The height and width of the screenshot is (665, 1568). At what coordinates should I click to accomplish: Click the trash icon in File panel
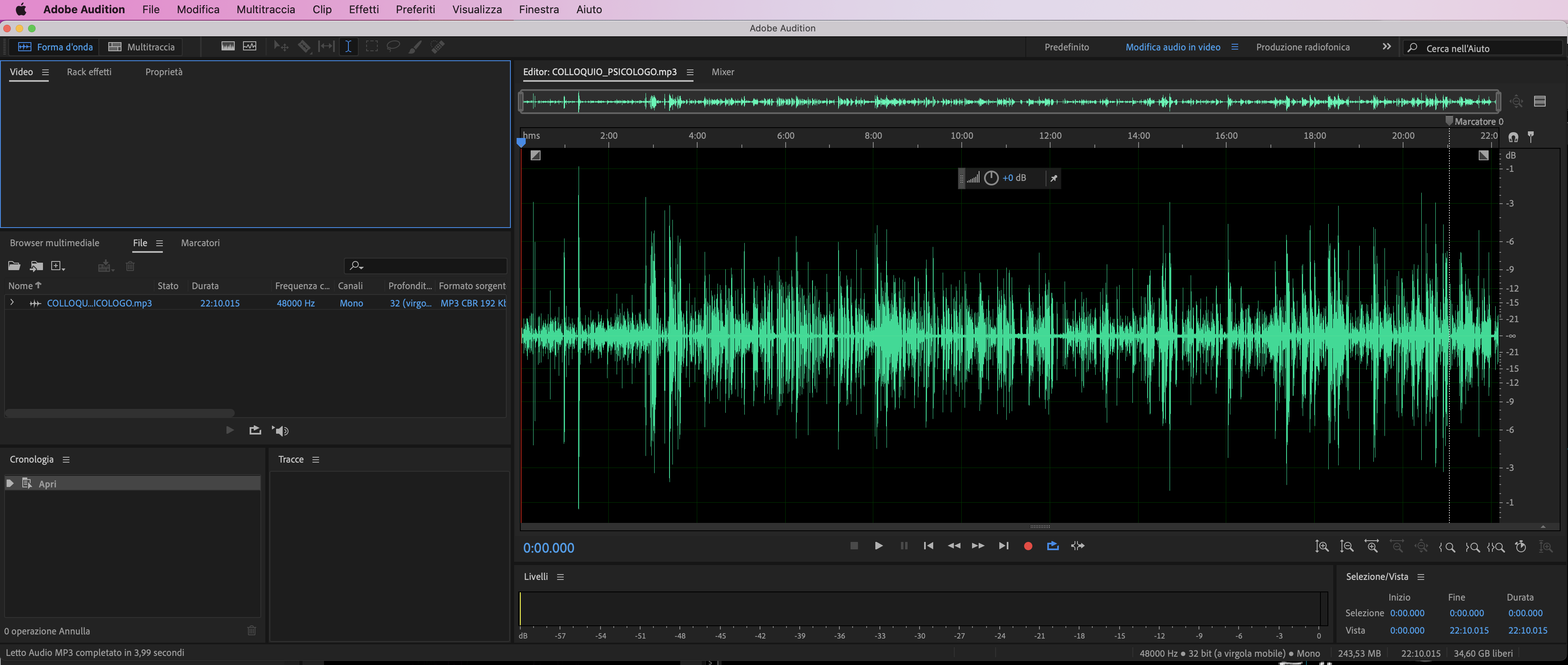130,266
